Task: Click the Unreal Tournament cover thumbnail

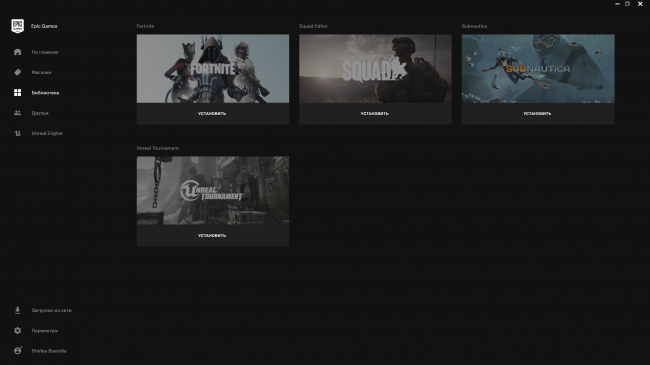Action: click(213, 190)
